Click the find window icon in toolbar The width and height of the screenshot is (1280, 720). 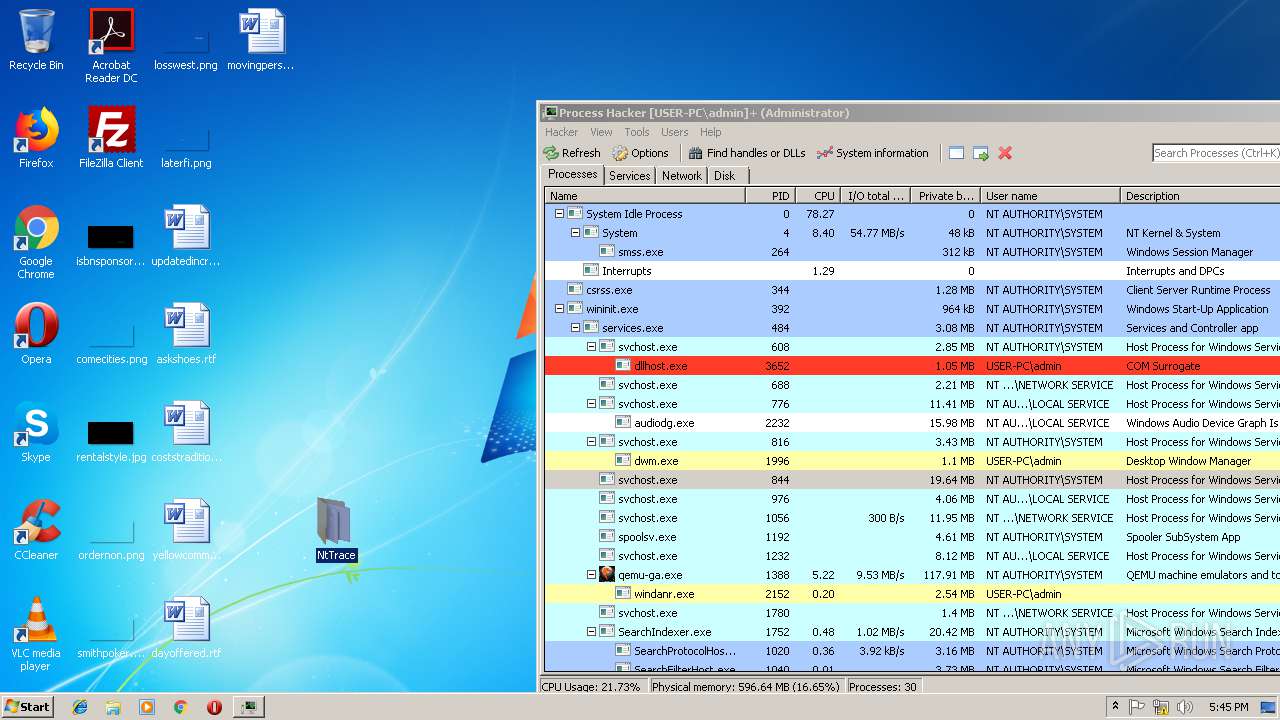point(956,153)
